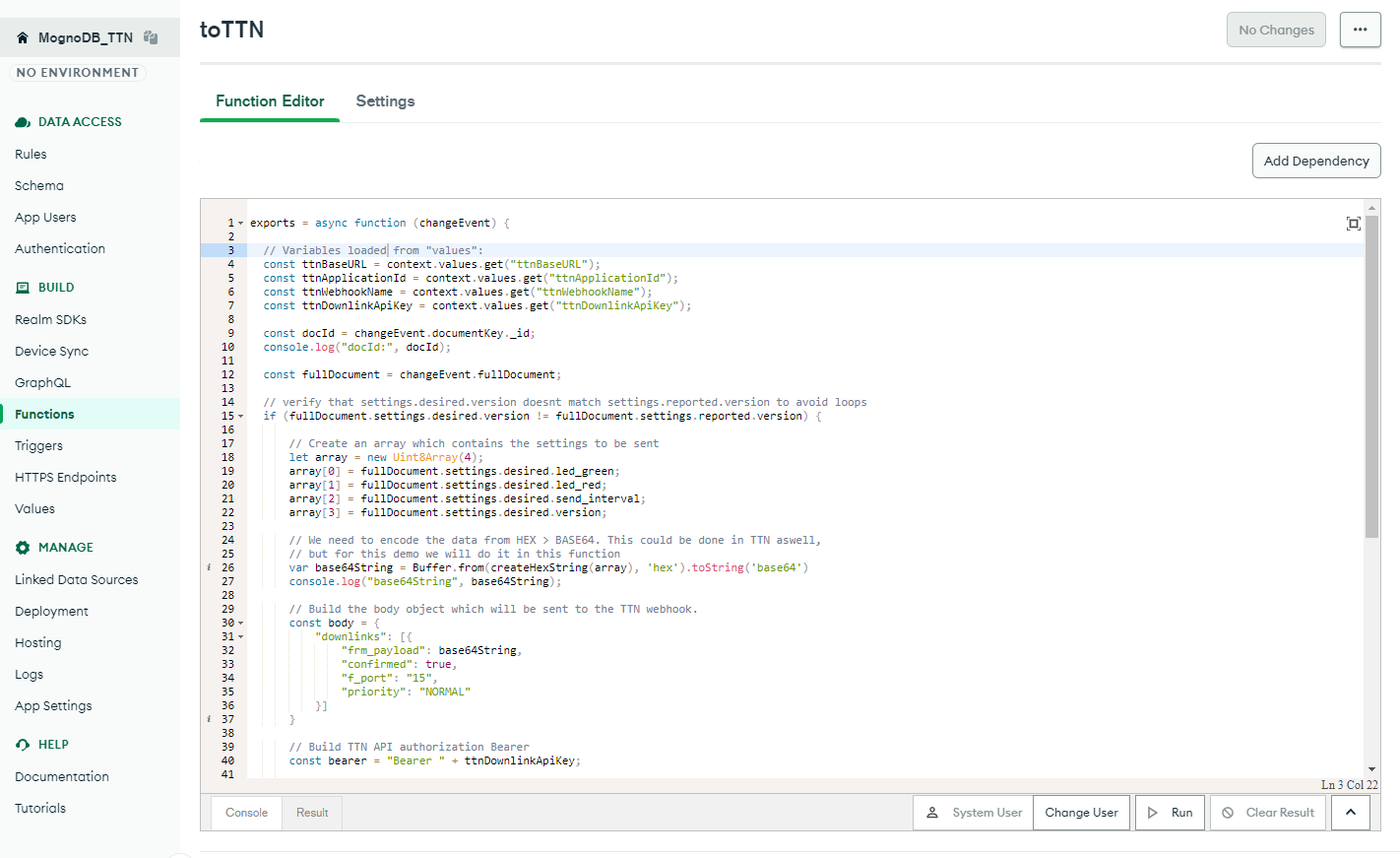Viewport: 1400px width, 858px height.
Task: Click the No Changes button
Action: 1276,30
